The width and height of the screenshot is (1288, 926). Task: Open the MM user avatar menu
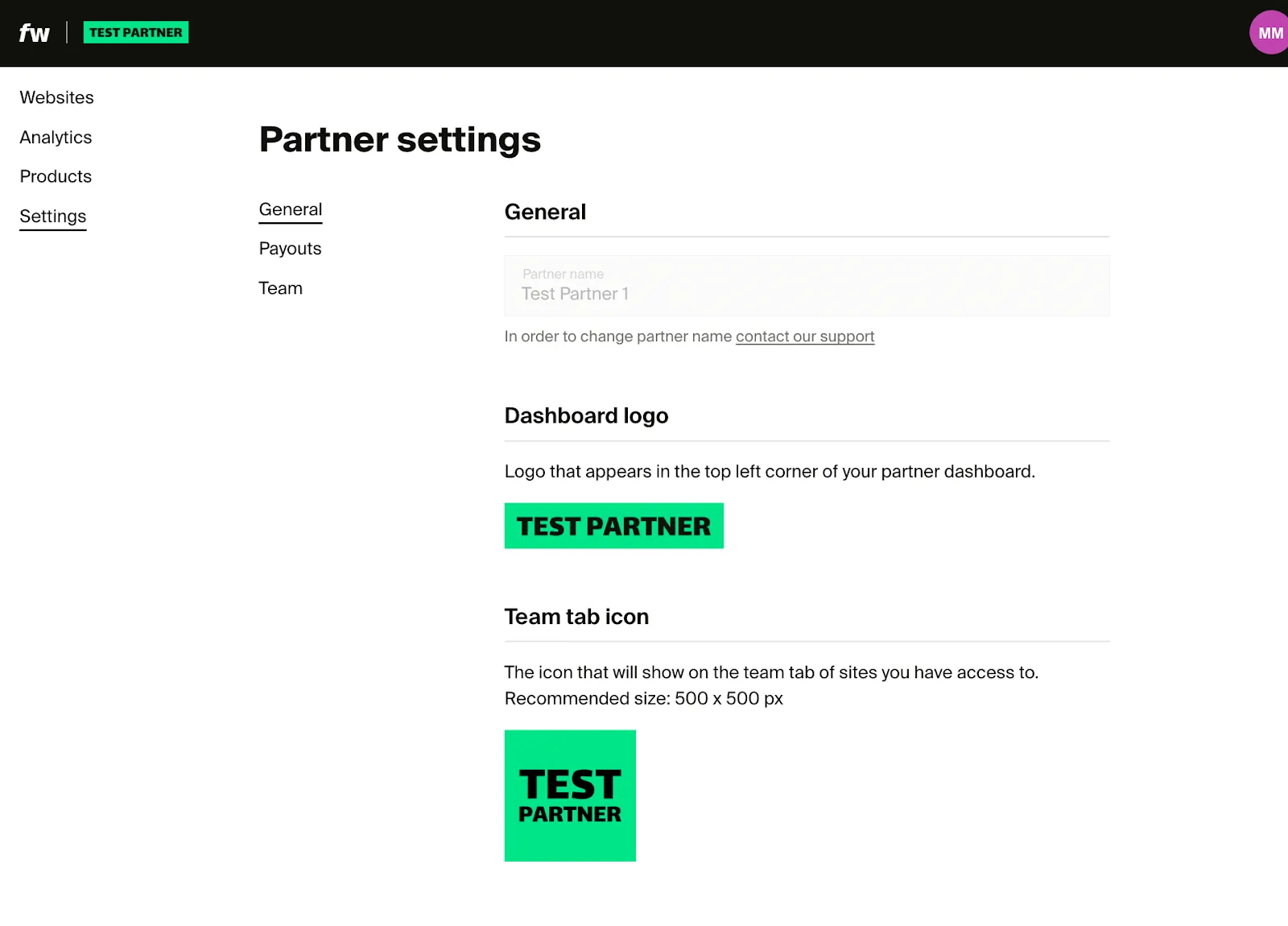[1269, 33]
